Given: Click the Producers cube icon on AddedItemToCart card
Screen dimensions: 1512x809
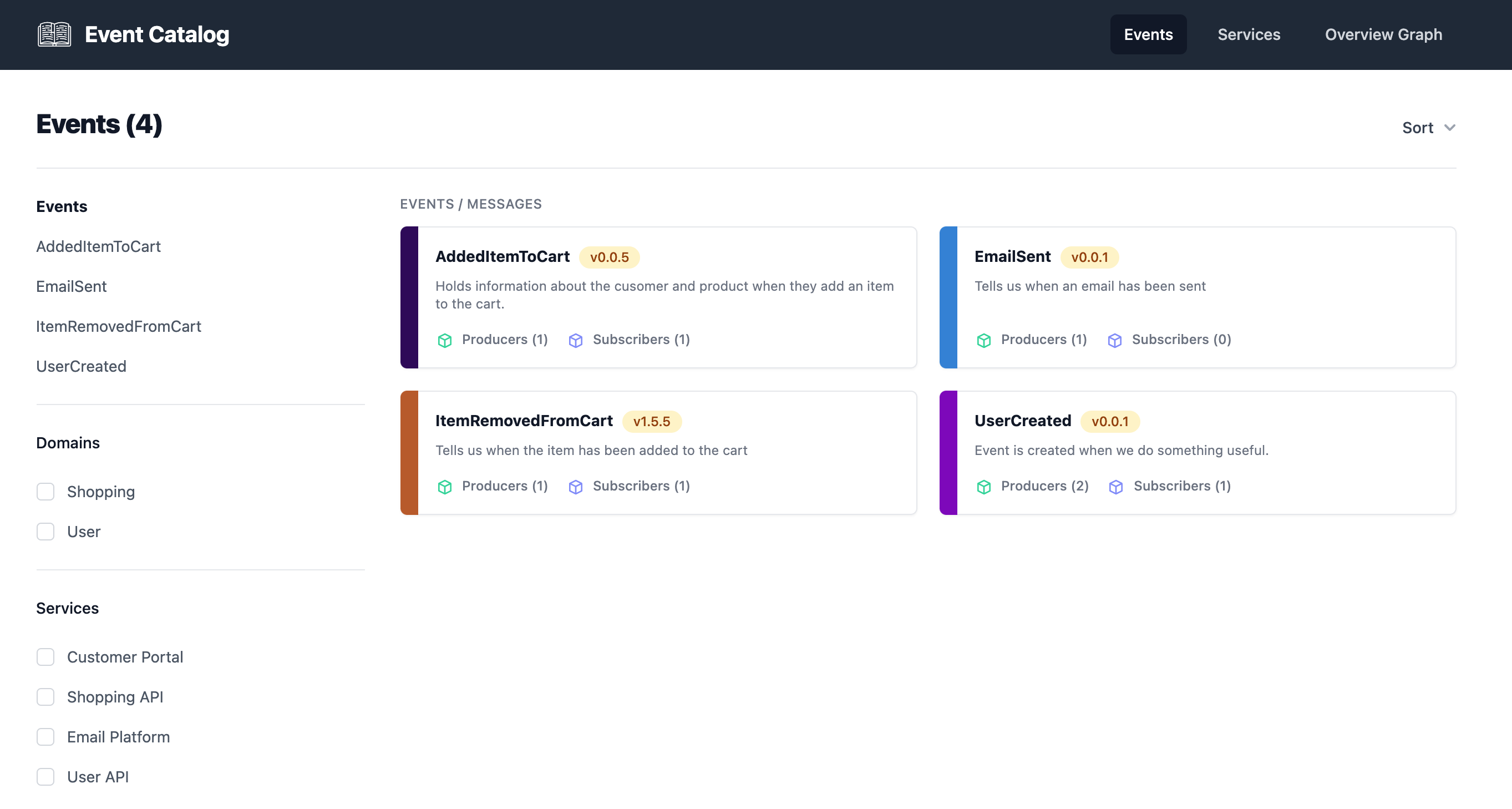Looking at the screenshot, I should coord(445,340).
